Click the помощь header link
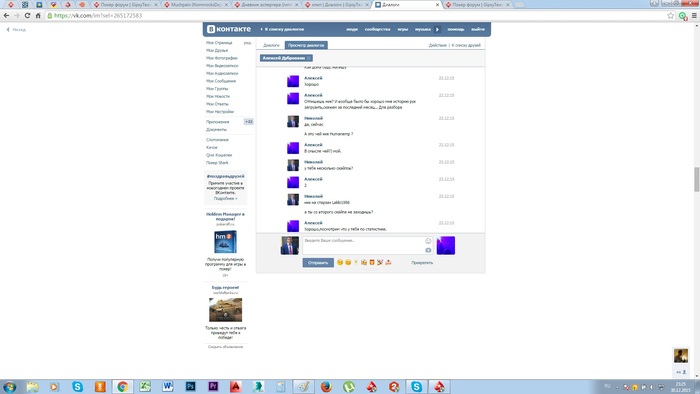Image resolution: width=700 pixels, height=394 pixels. coord(456,29)
